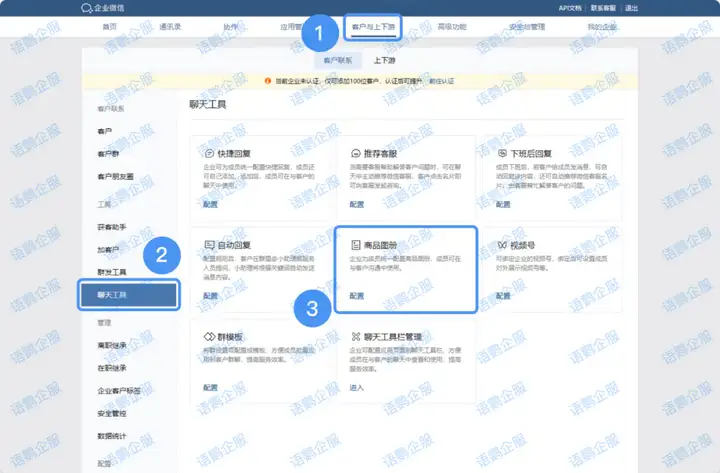Switch to the 上下游 sub-tab
The width and height of the screenshot is (720, 473).
[385, 61]
